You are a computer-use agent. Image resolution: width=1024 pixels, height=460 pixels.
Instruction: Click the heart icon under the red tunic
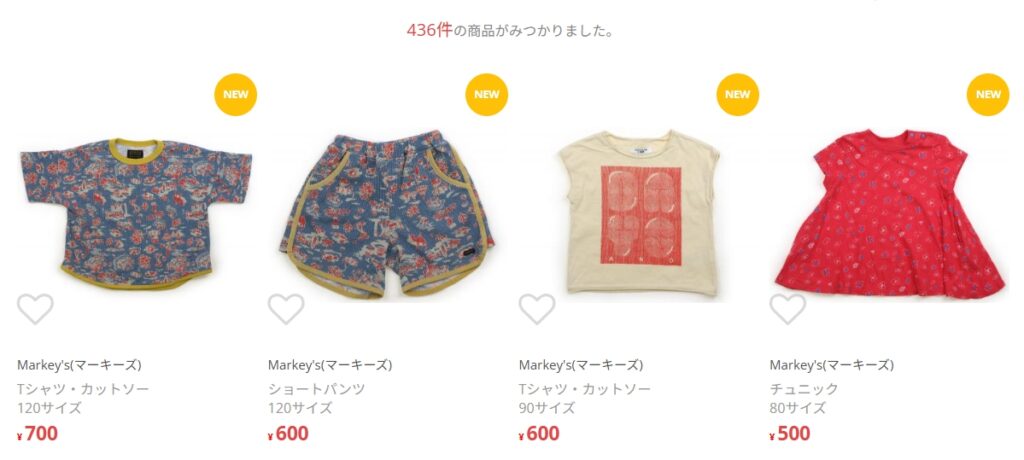pyautogui.click(x=788, y=309)
